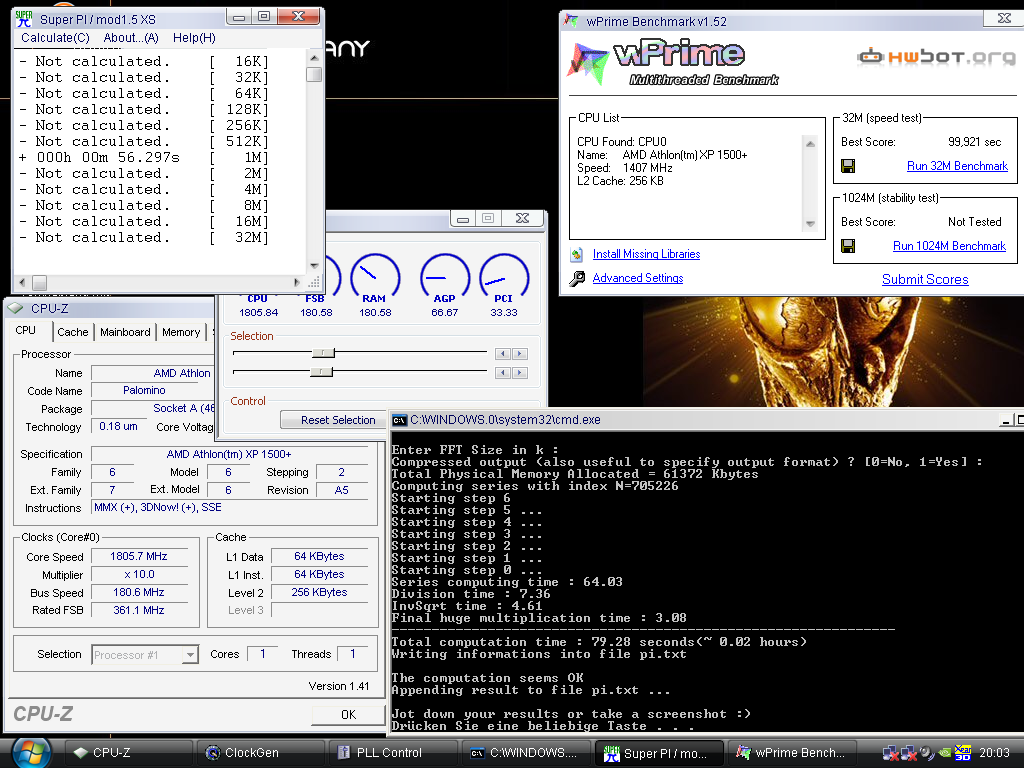Switch to the PLL Control taskbar button
The image size is (1024, 768).
(393, 753)
